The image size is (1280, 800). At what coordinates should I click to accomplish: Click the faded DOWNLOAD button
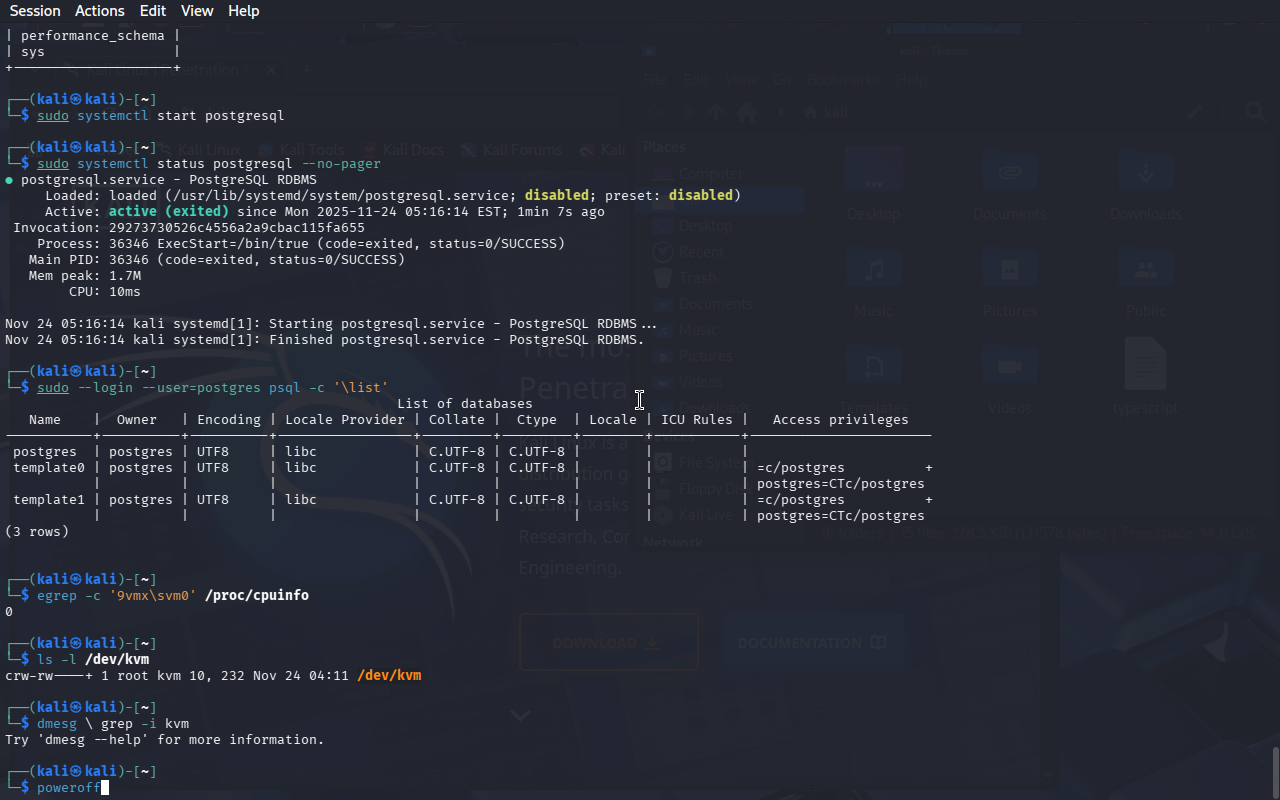[608, 642]
